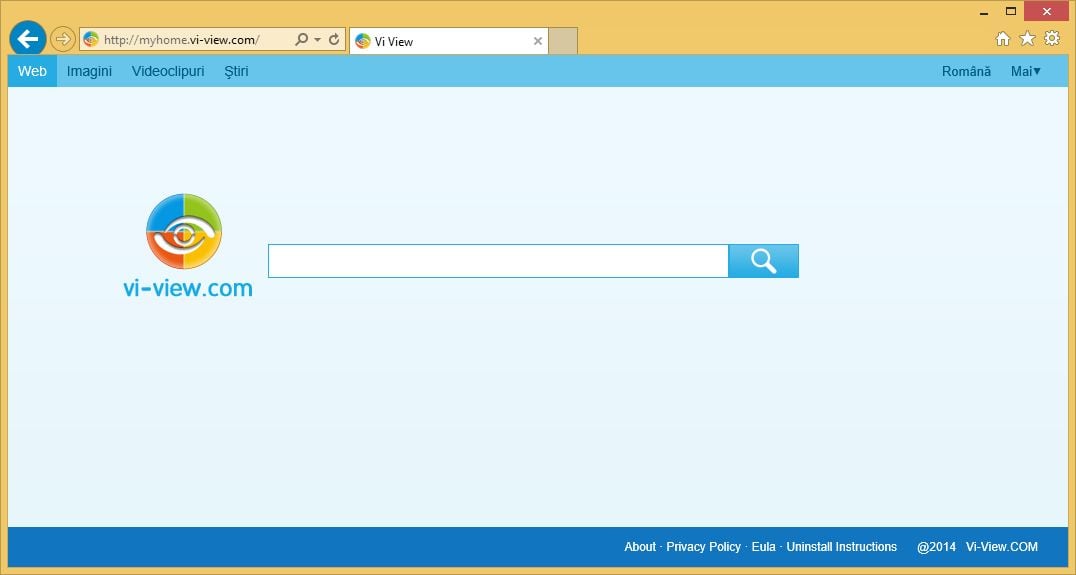Select the Imagini search category

(x=89, y=71)
